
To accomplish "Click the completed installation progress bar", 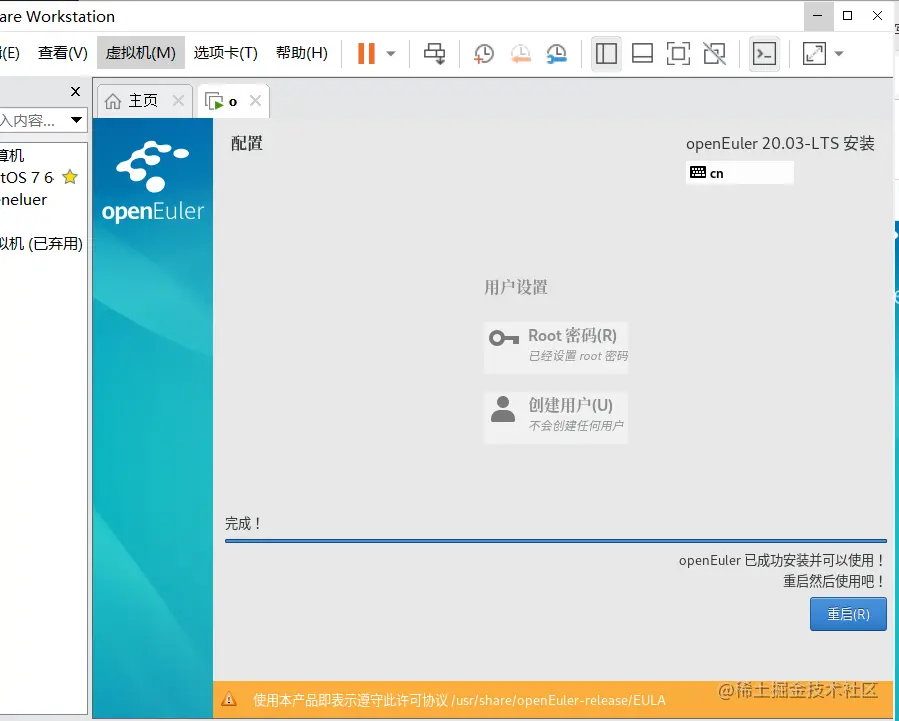I will (x=556, y=540).
